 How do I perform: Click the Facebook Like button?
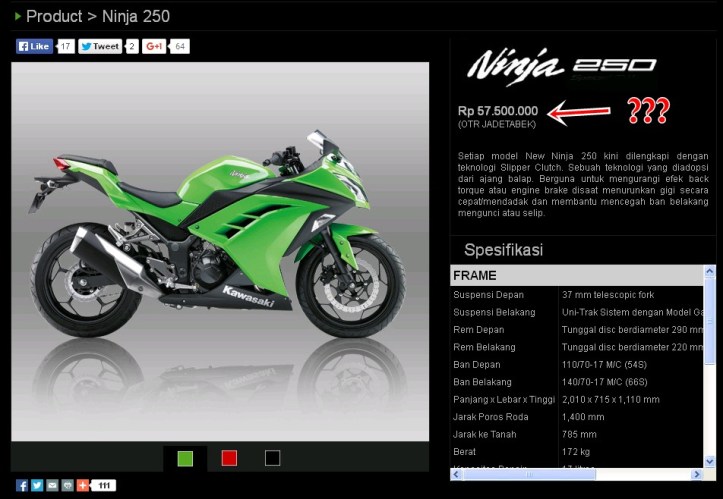[34, 46]
